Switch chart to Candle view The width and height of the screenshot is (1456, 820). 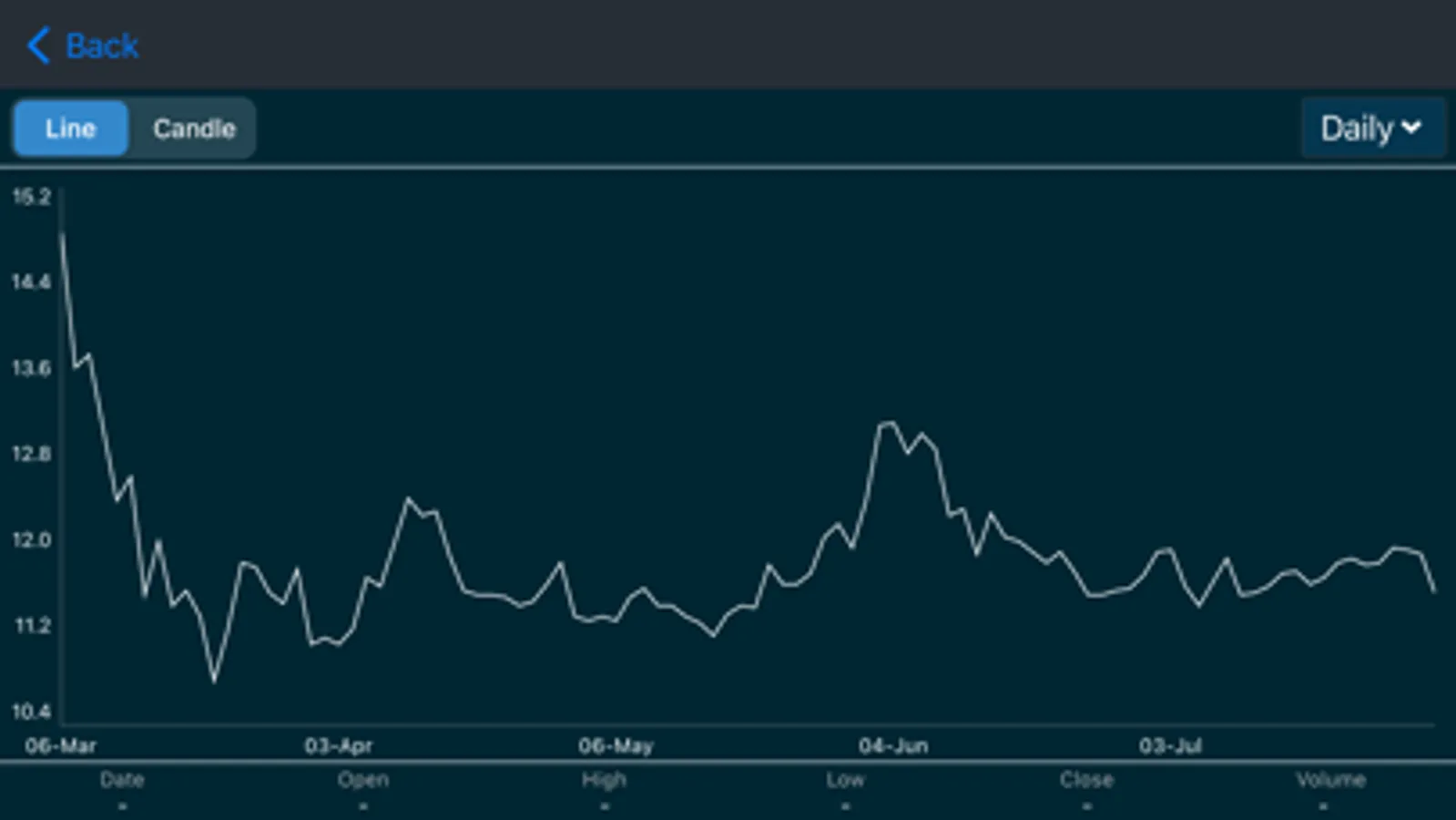pyautogui.click(x=194, y=128)
